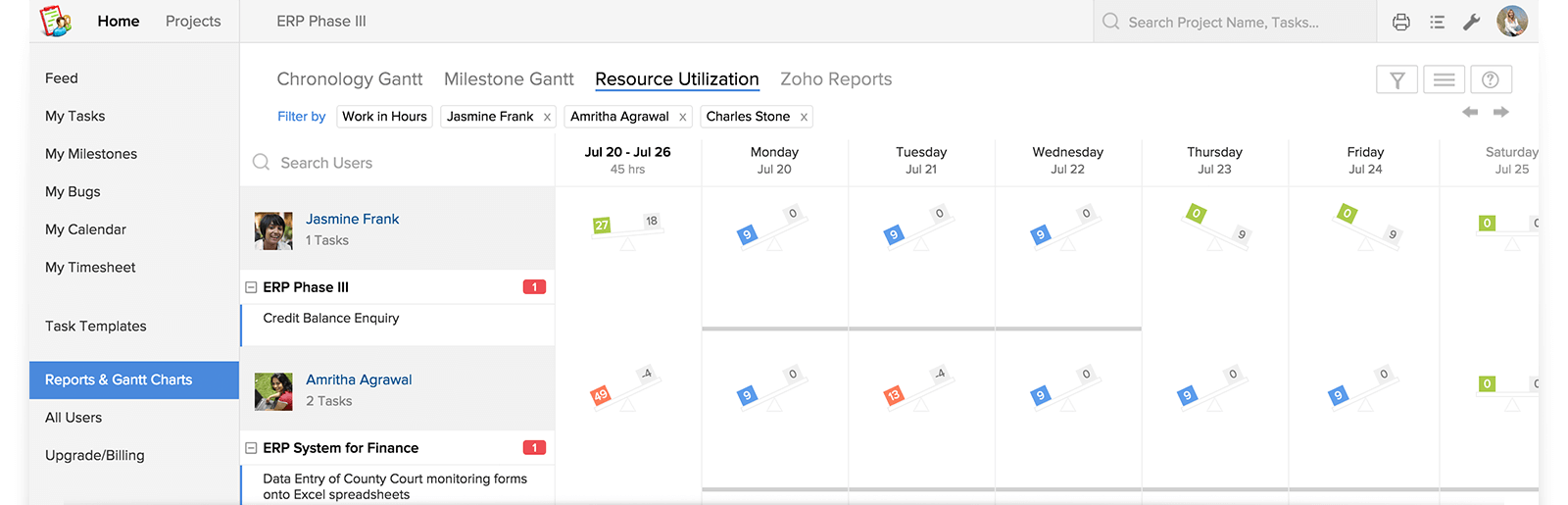Click the search magnifier icon in top bar
The width and height of the screenshot is (1568, 505).
(x=1110, y=22)
